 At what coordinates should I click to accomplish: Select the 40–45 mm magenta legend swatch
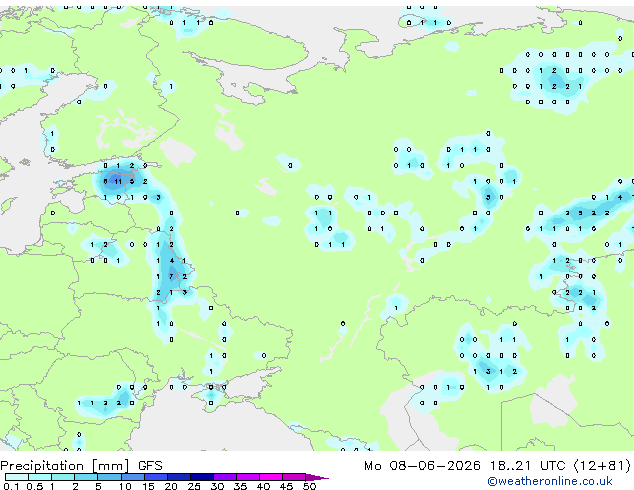[271, 477]
